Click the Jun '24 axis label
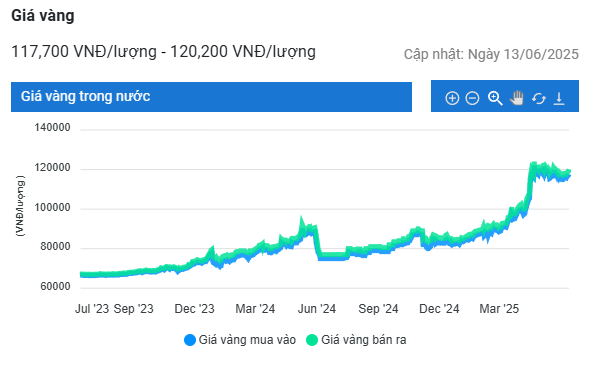The height and width of the screenshot is (373, 593). pos(317,309)
